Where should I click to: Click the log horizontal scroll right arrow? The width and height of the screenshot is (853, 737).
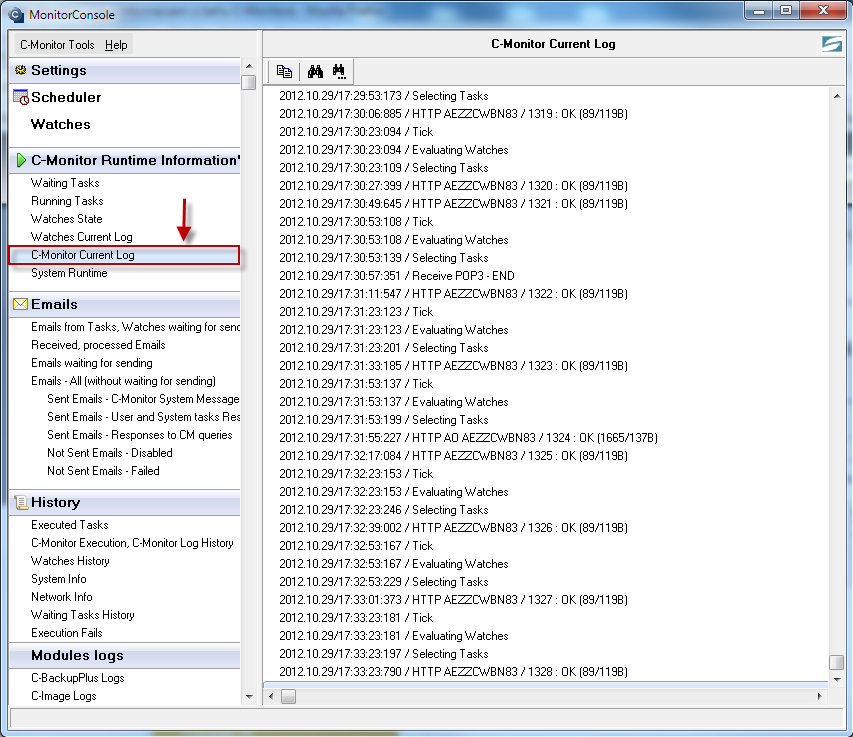(x=819, y=696)
